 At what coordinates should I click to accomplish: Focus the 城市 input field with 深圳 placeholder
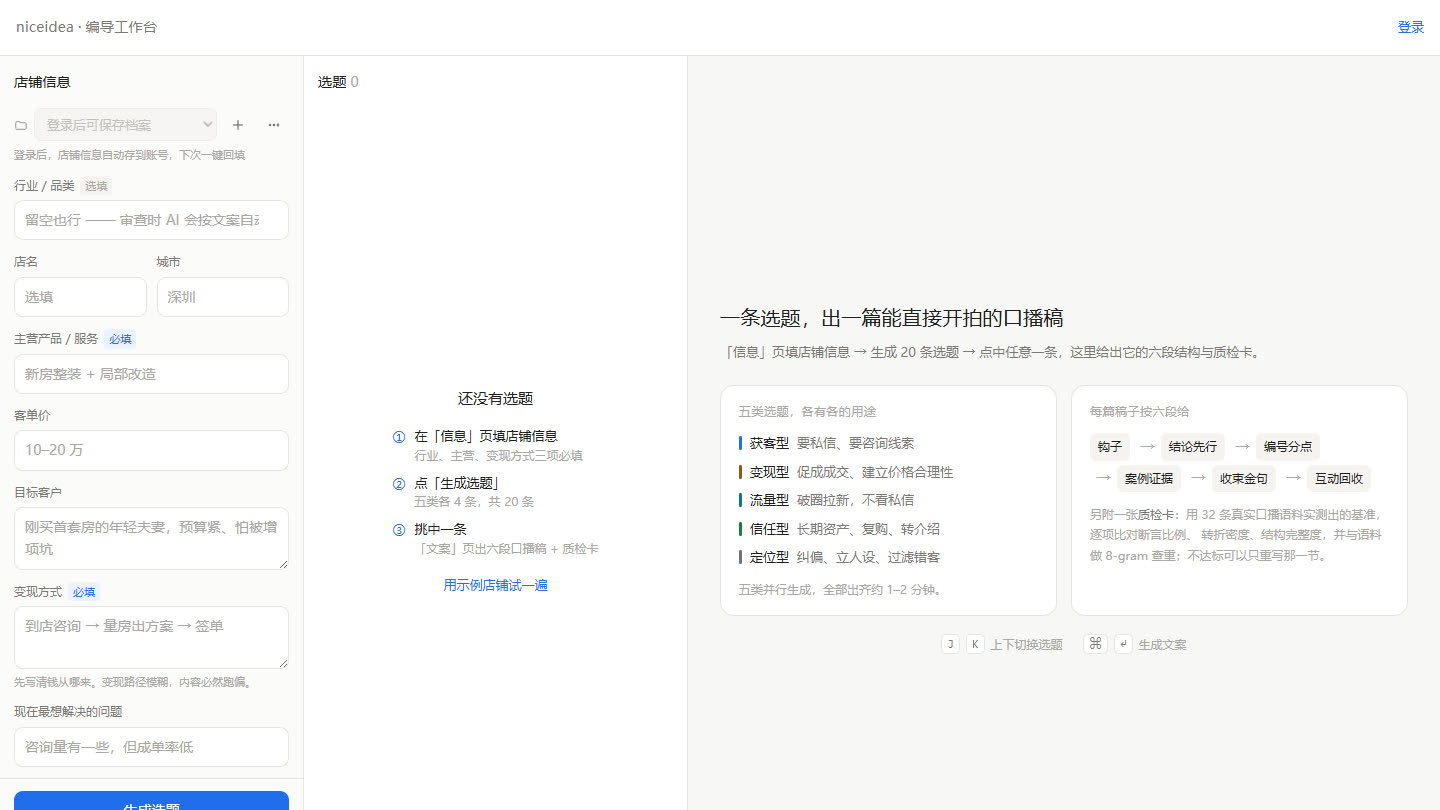pyautogui.click(x=223, y=297)
